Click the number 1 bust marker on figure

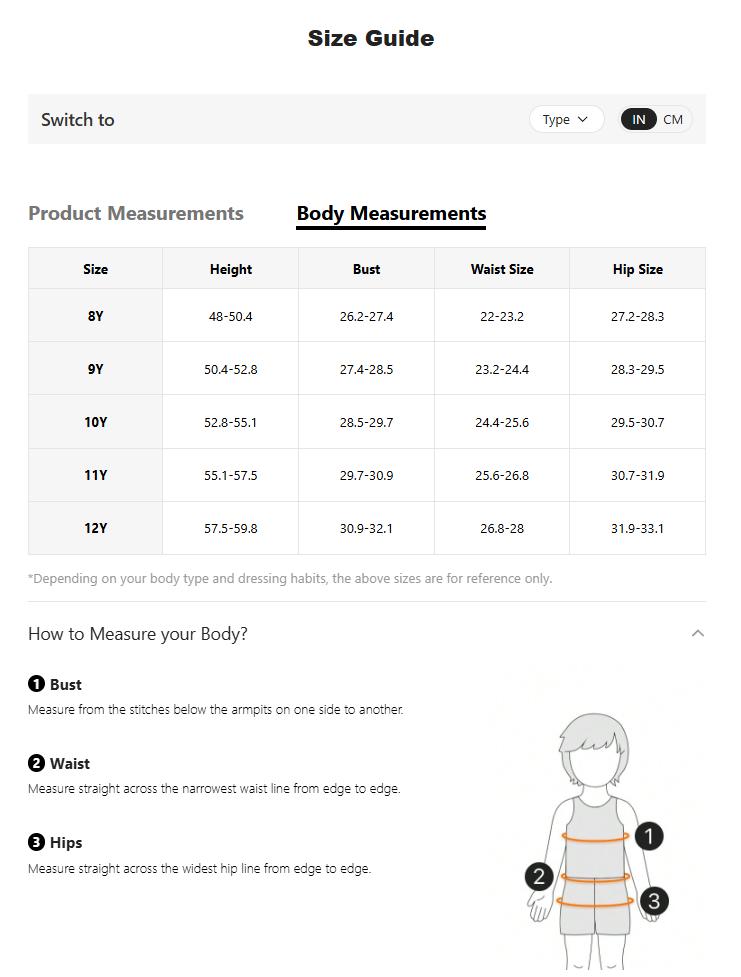[x=649, y=836]
